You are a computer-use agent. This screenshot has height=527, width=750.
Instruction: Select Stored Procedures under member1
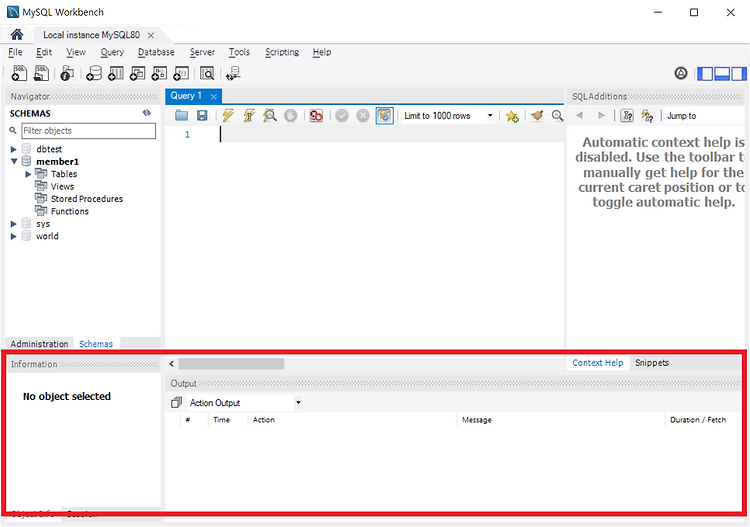(x=87, y=199)
